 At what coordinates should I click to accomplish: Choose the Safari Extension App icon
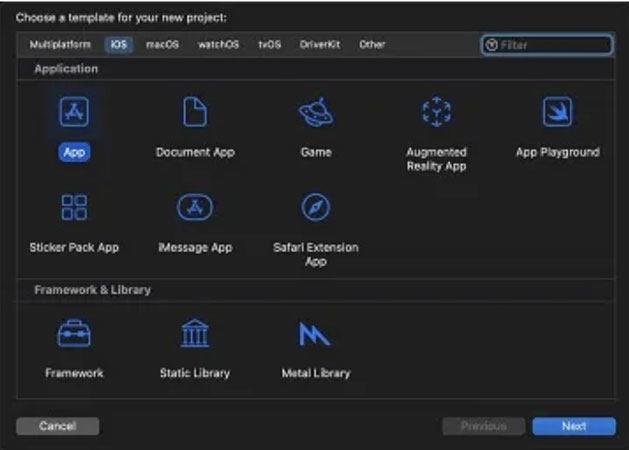316,208
